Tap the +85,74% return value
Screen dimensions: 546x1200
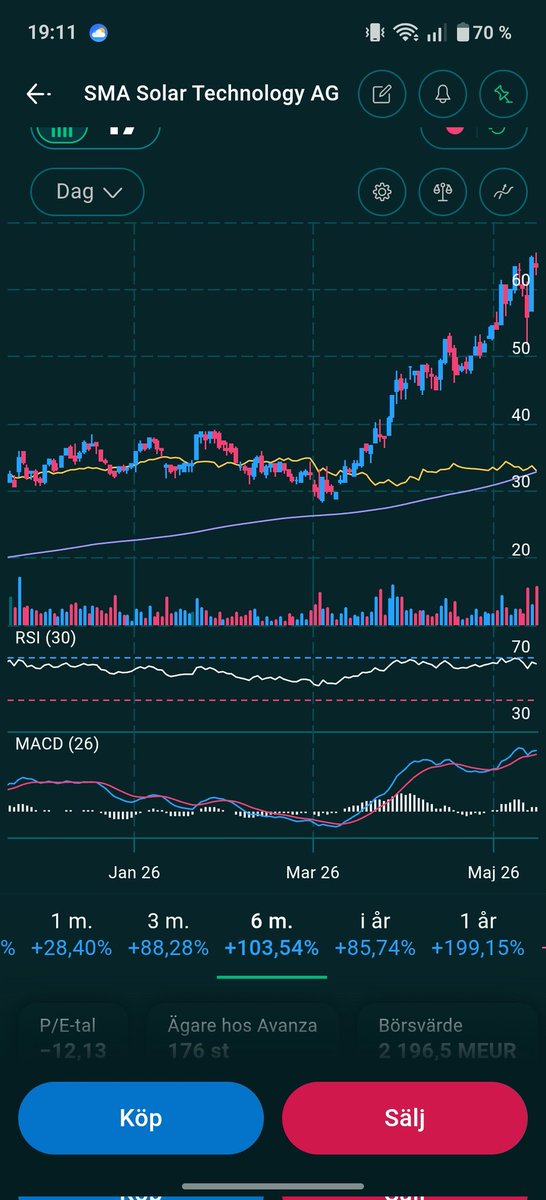tap(375, 948)
